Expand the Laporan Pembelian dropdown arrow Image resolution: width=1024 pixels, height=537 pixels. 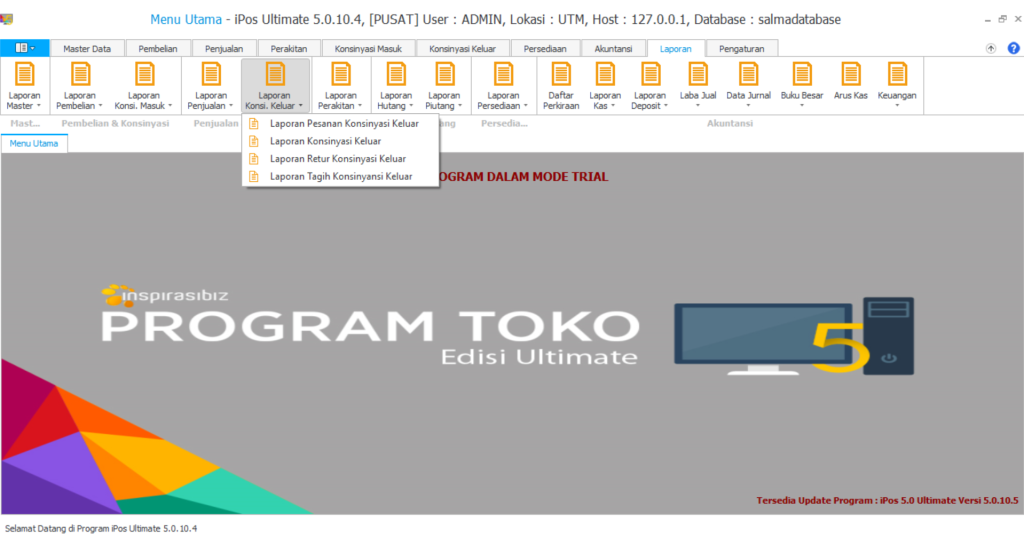point(100,106)
